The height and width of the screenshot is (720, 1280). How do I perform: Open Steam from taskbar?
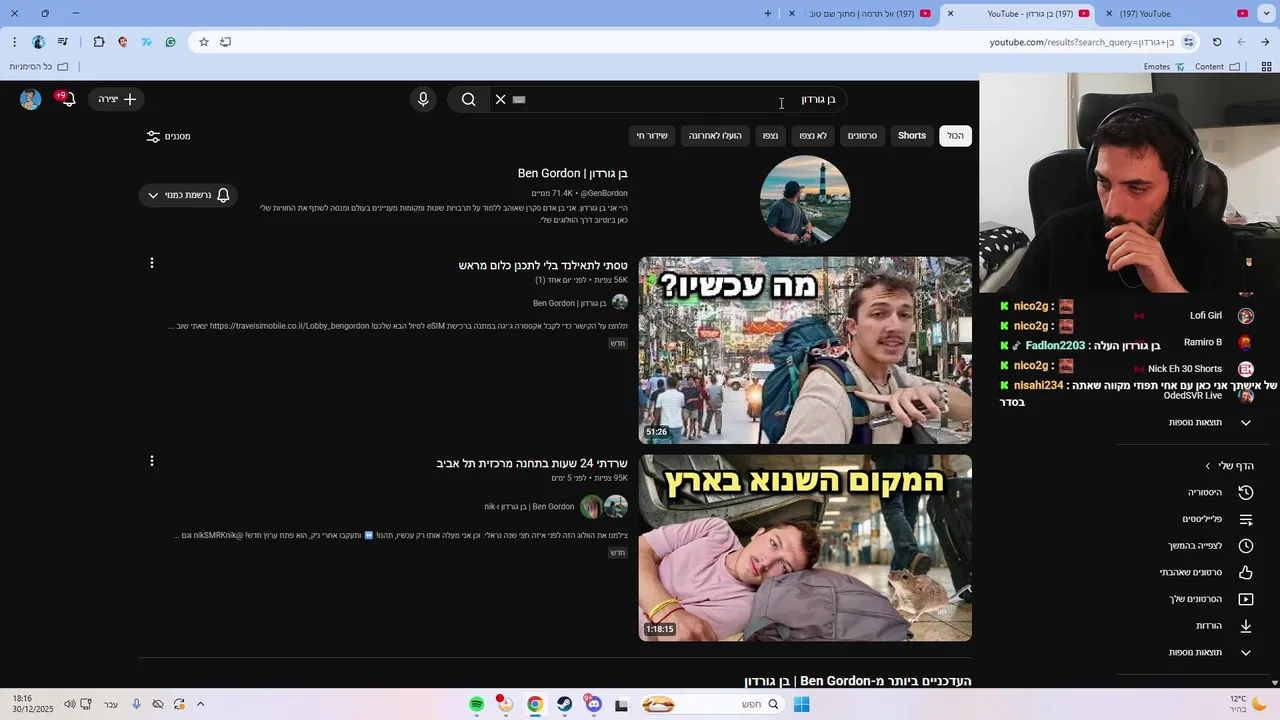coord(565,704)
